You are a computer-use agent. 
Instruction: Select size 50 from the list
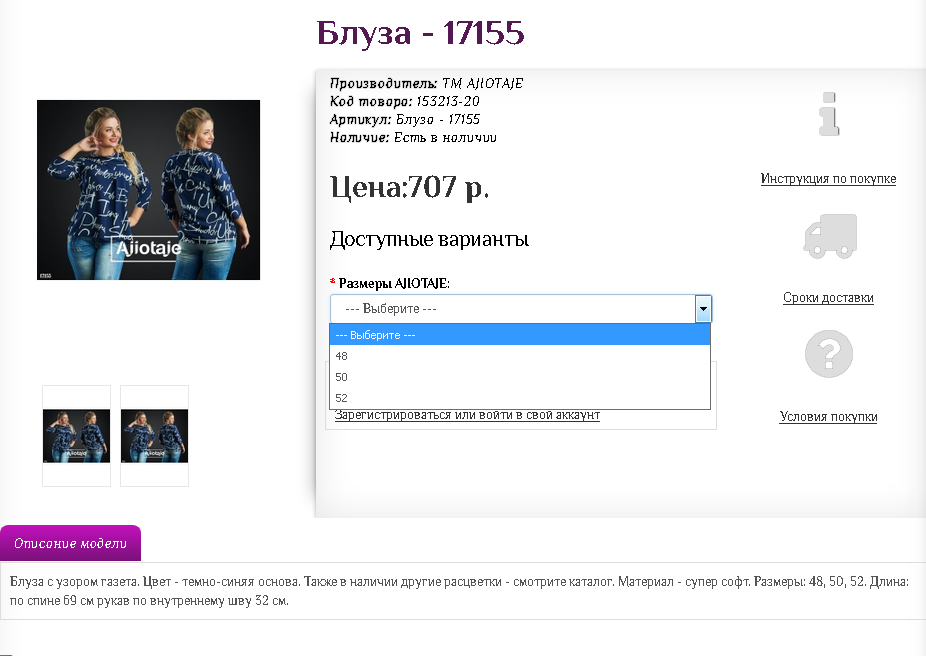[520, 377]
